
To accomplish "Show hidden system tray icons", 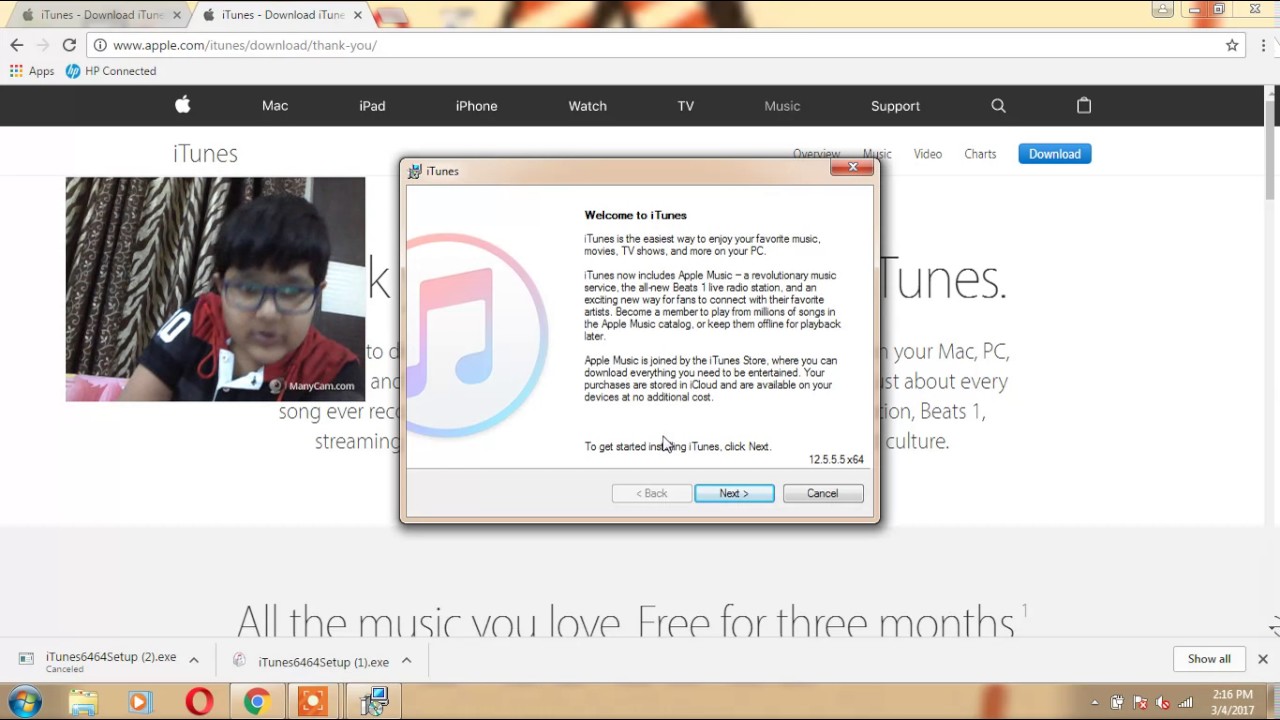I will pos(1095,702).
